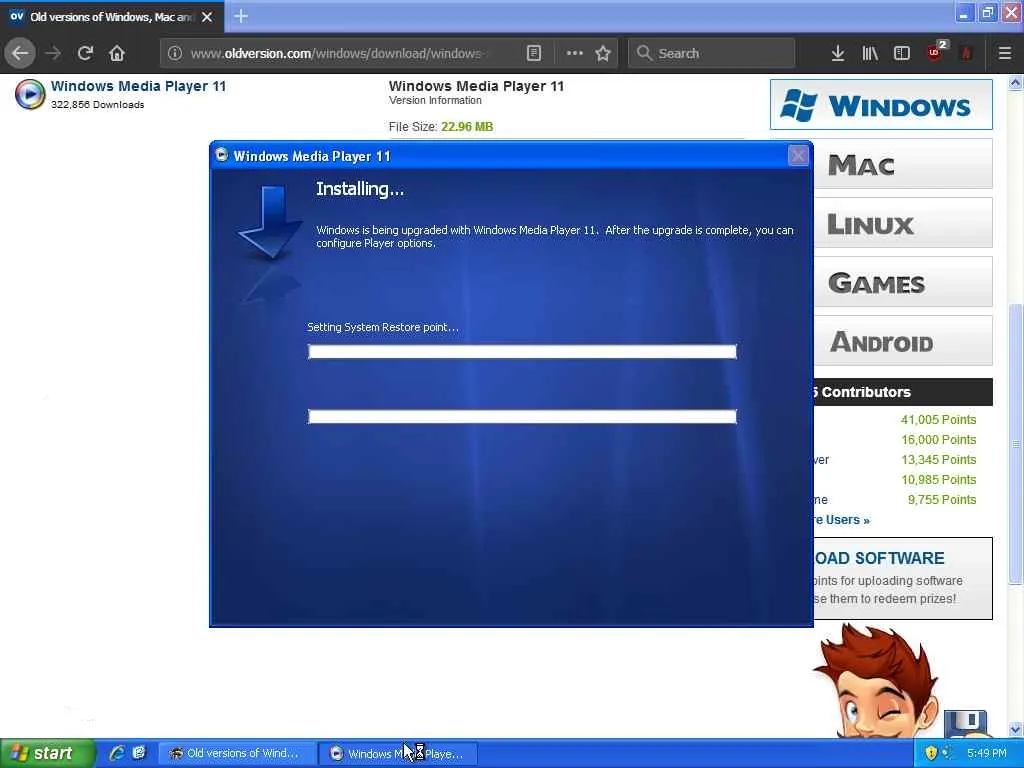Click the Installing... heading
The width and height of the screenshot is (1024, 768).
click(x=360, y=189)
